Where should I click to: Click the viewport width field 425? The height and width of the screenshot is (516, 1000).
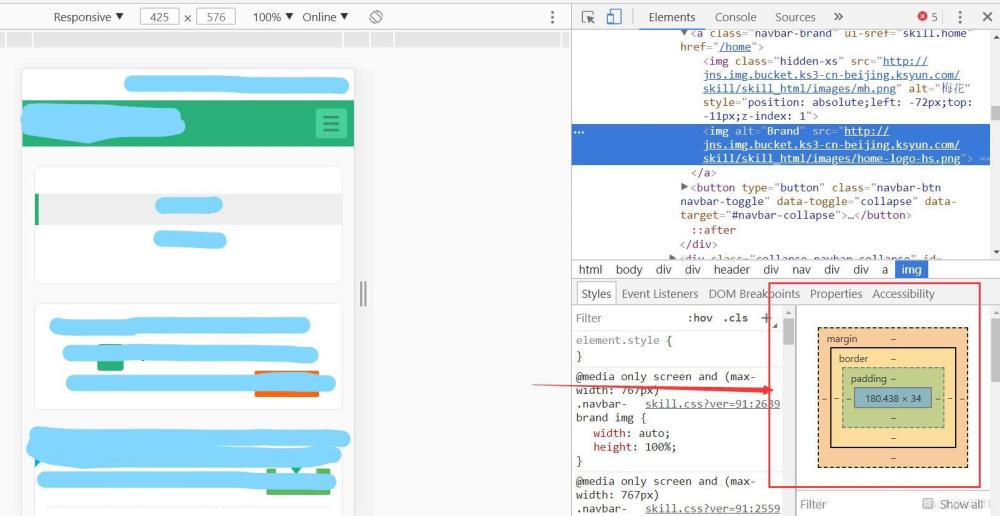(159, 17)
